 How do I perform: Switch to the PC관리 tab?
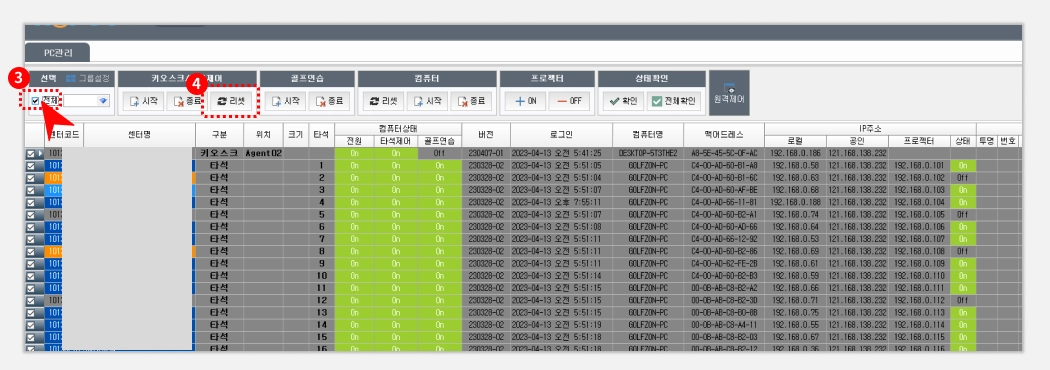point(58,52)
